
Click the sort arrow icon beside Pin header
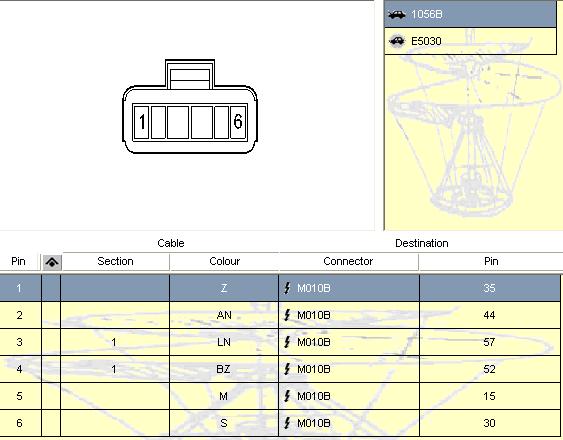(52, 262)
